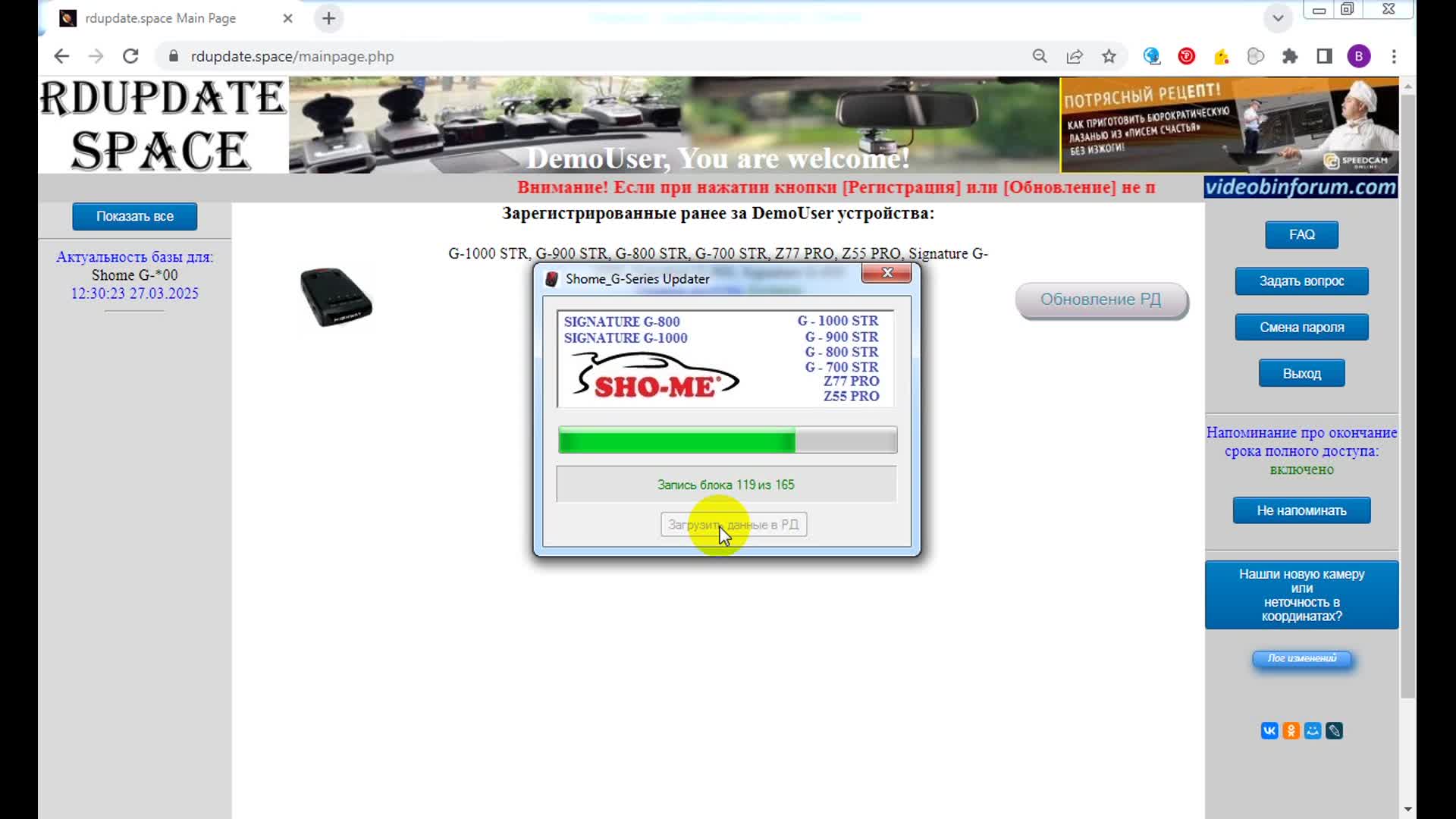Click the Z55 PRO model label
The image size is (1456, 819).
[x=852, y=396]
